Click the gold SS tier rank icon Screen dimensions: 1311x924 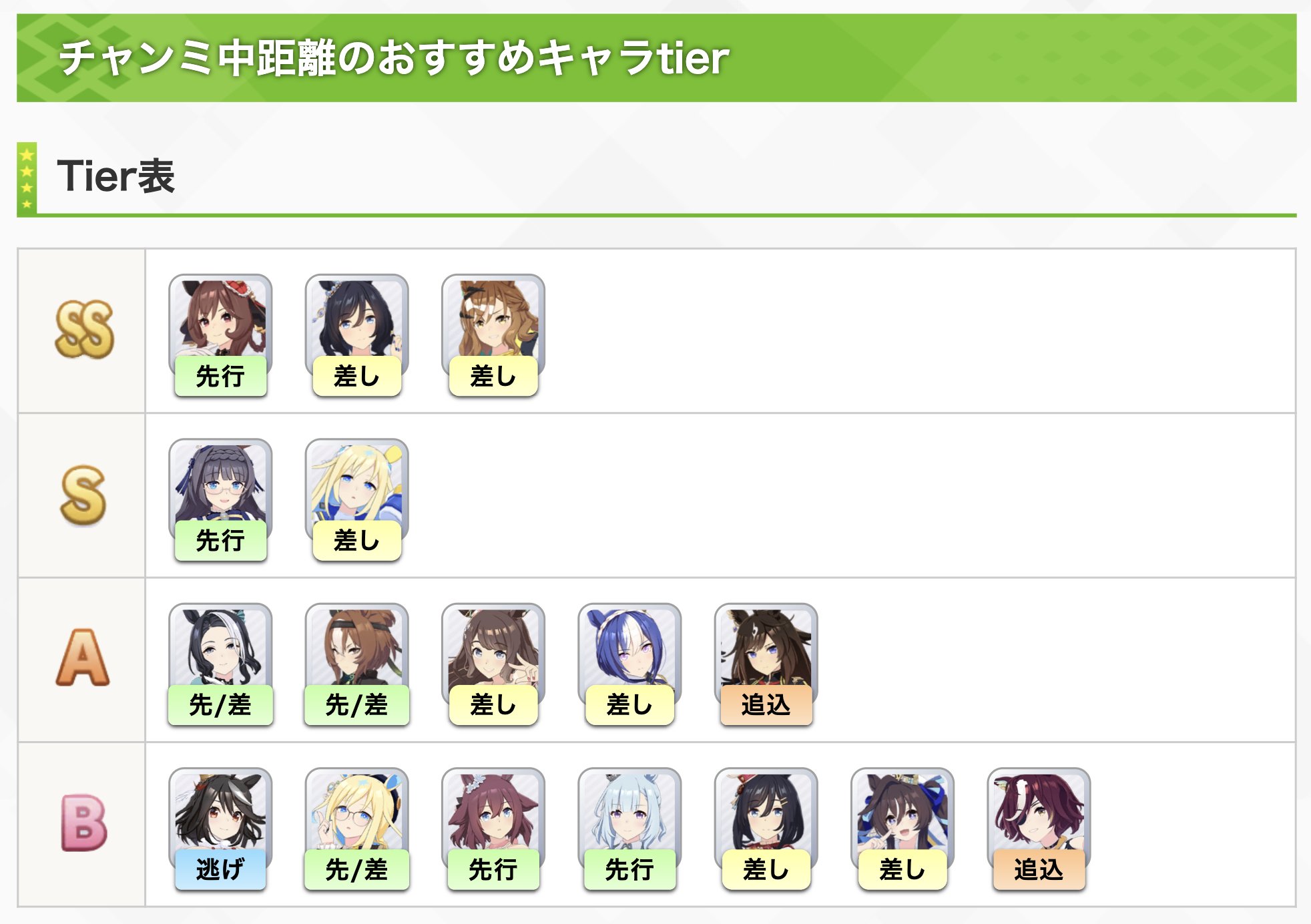pos(84,329)
